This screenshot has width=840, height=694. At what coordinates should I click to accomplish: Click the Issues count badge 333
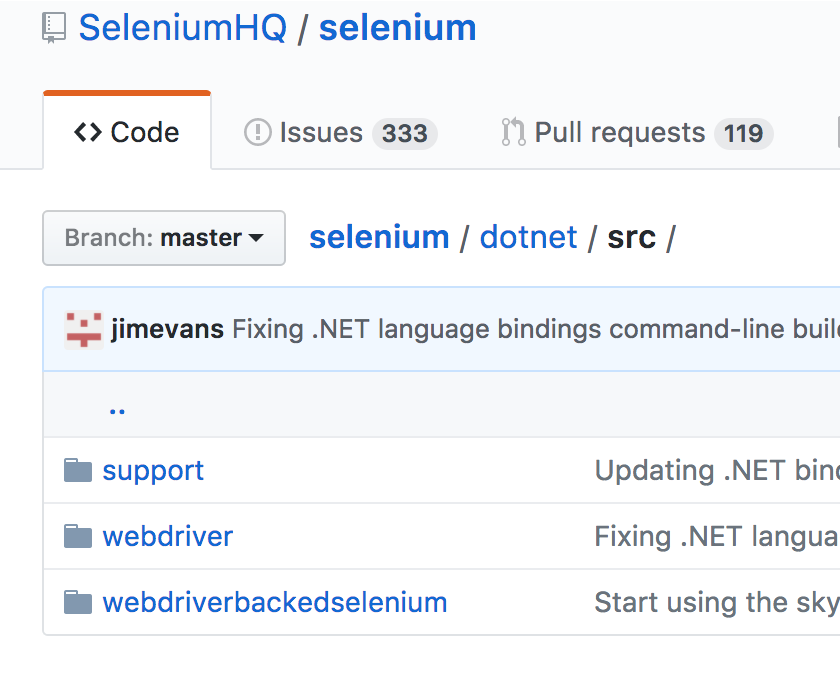coord(405,133)
